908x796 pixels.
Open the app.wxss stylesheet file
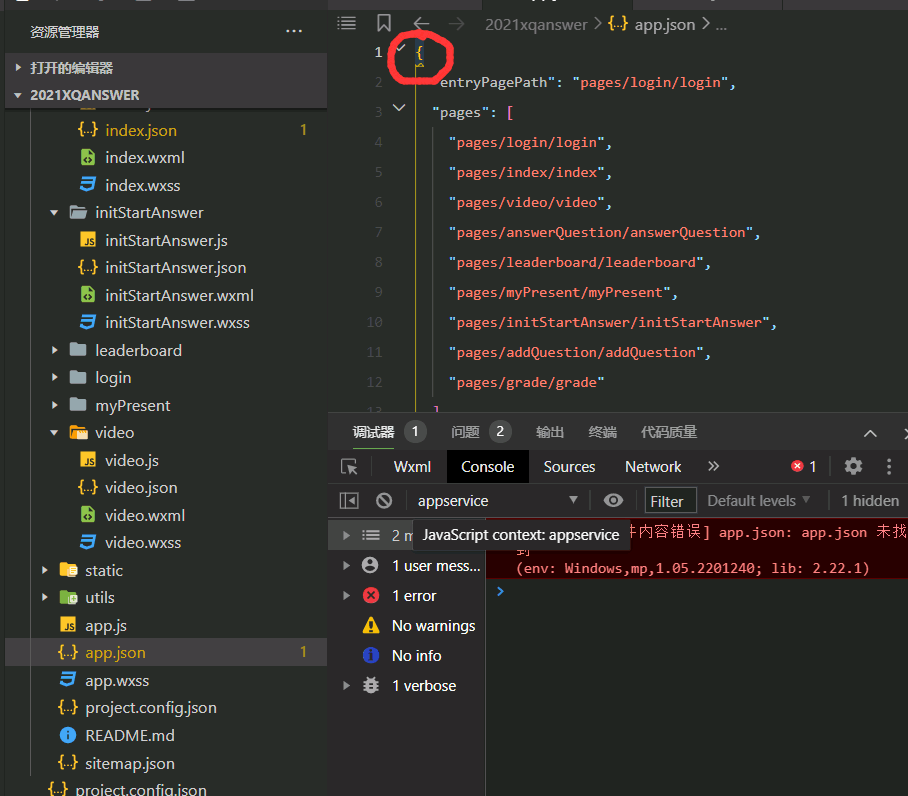click(x=117, y=680)
